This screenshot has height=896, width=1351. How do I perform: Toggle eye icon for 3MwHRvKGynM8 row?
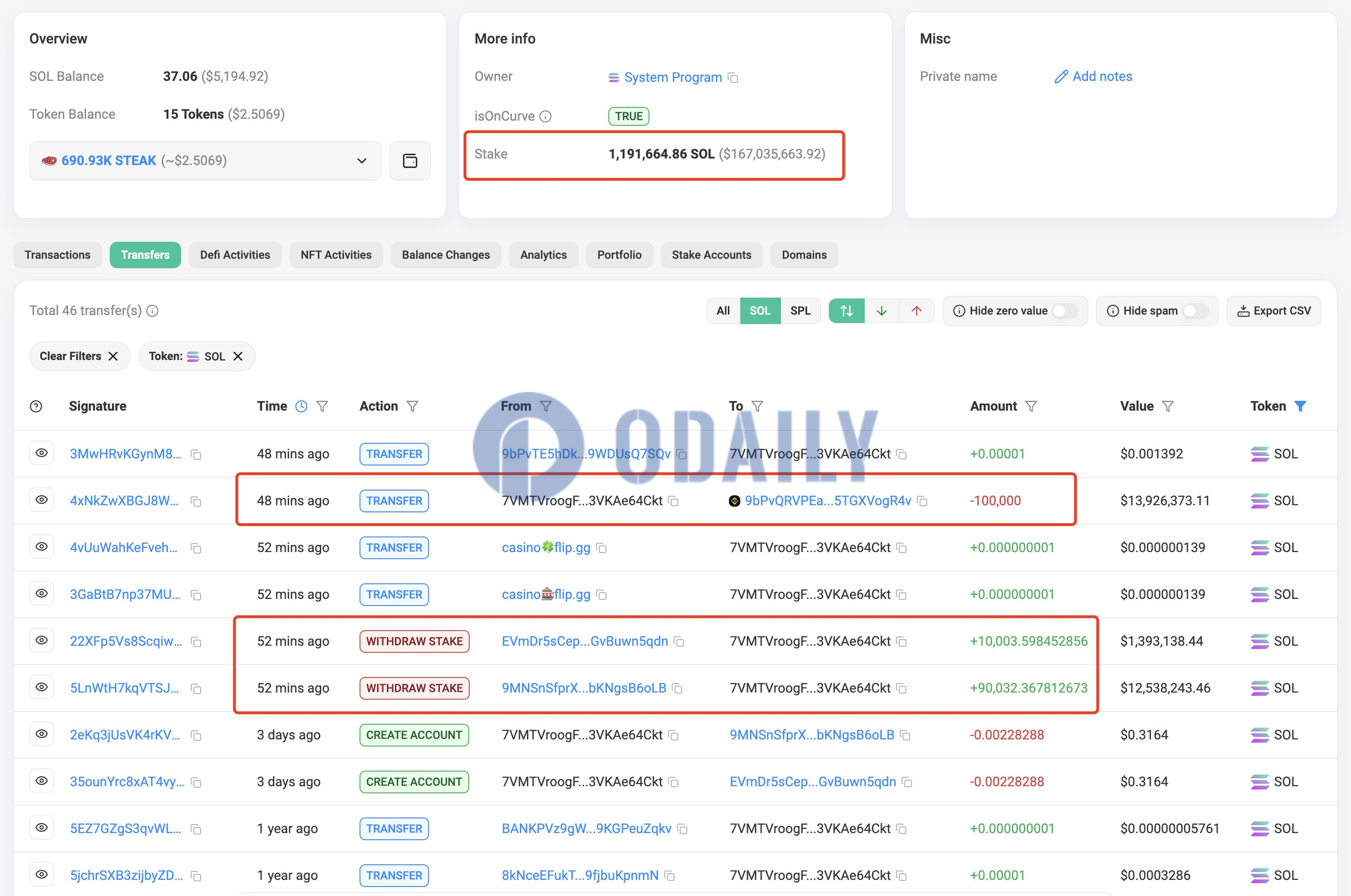(42, 453)
